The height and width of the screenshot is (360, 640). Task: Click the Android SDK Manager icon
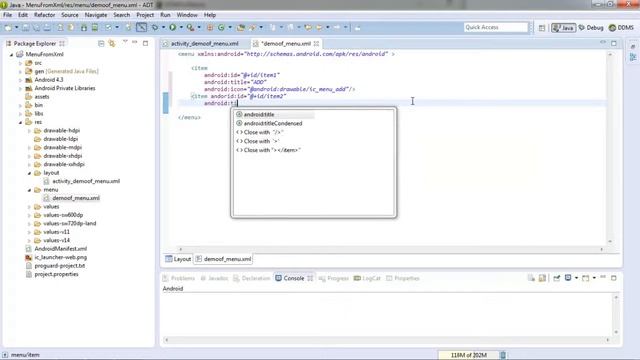(x=84, y=27)
